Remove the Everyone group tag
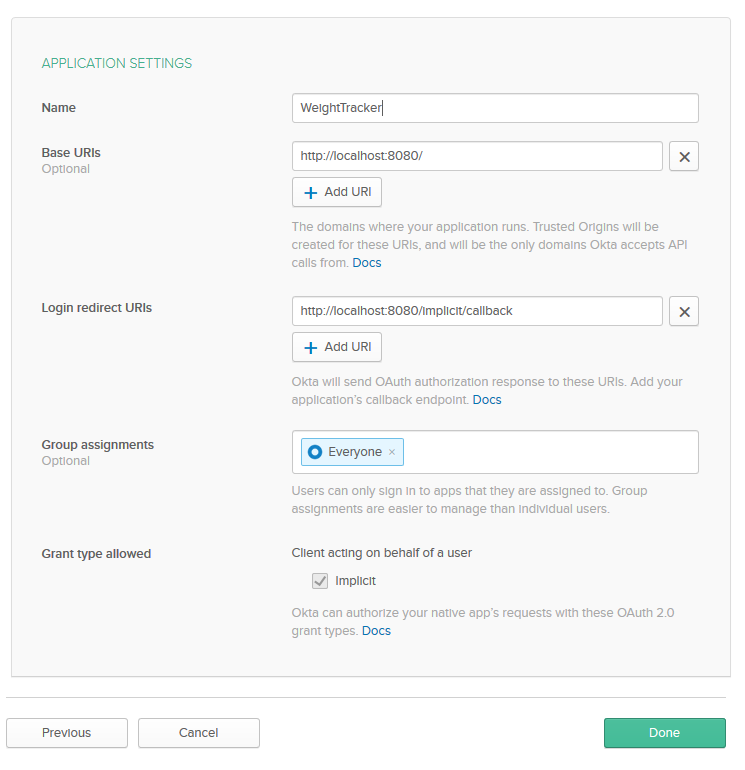The image size is (745, 770). point(392,453)
